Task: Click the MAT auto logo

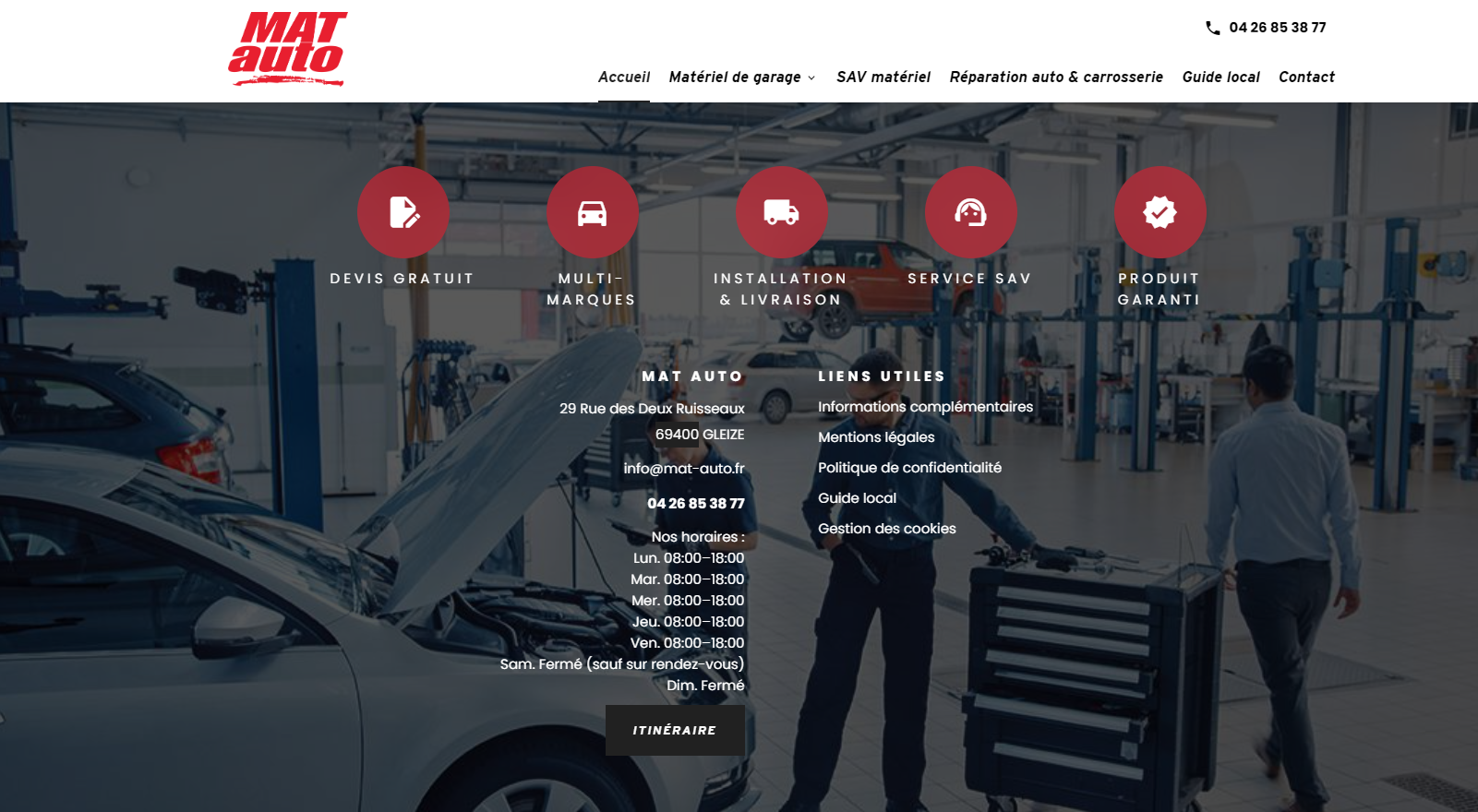Action: click(x=287, y=49)
